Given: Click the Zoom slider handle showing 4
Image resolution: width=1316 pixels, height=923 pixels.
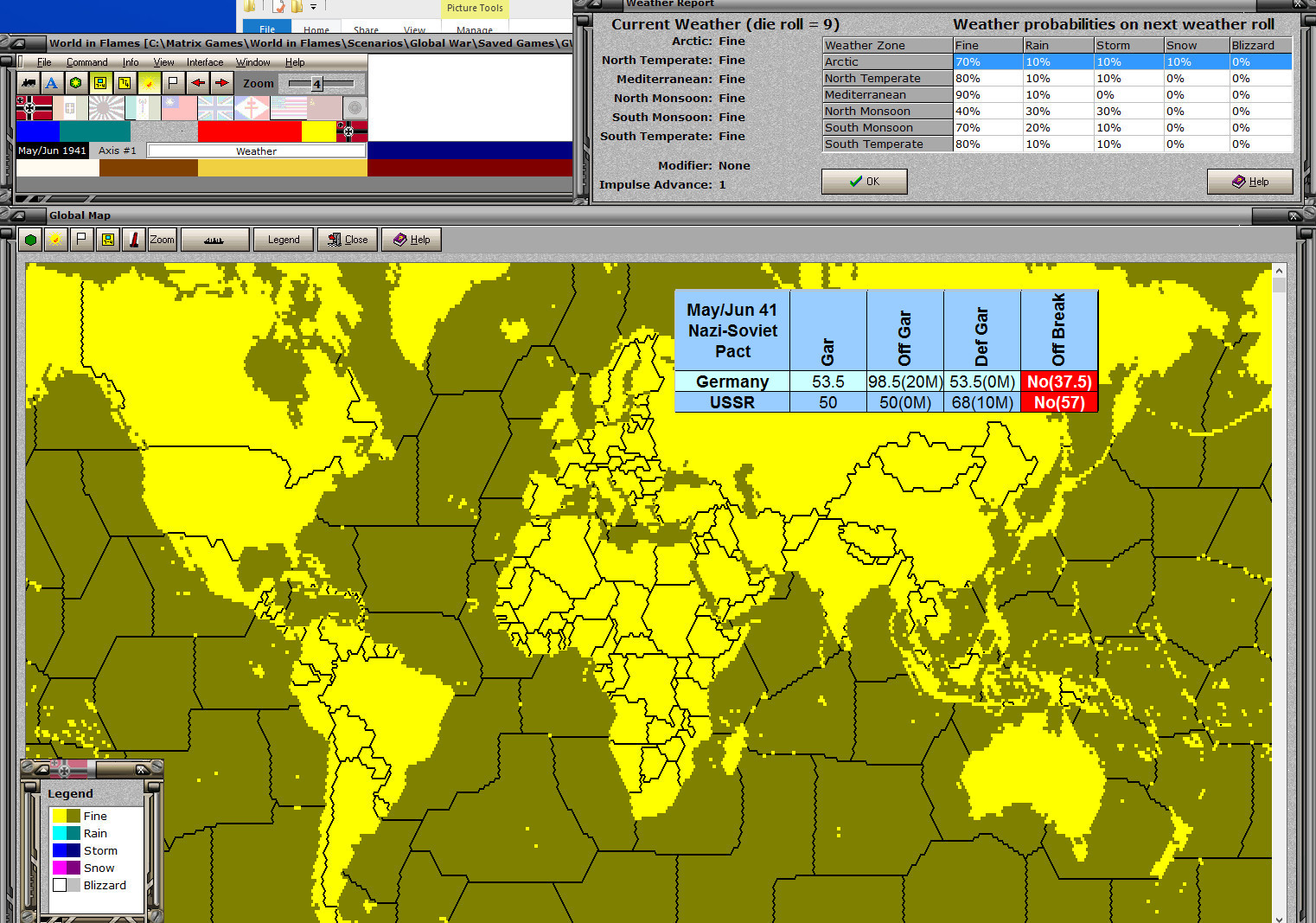Looking at the screenshot, I should click(x=317, y=84).
